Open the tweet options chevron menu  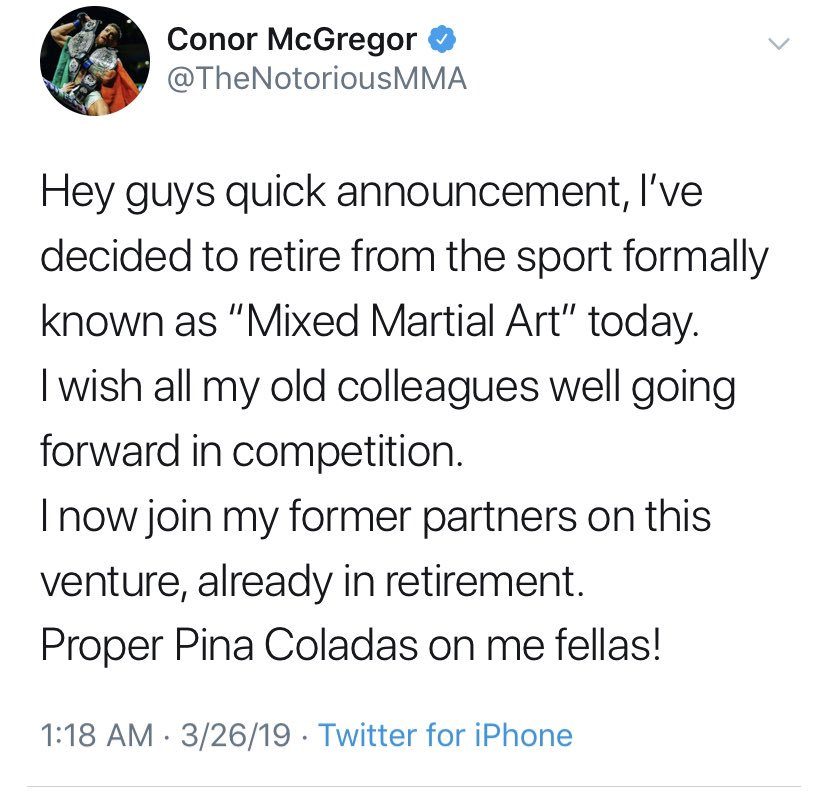(x=778, y=43)
